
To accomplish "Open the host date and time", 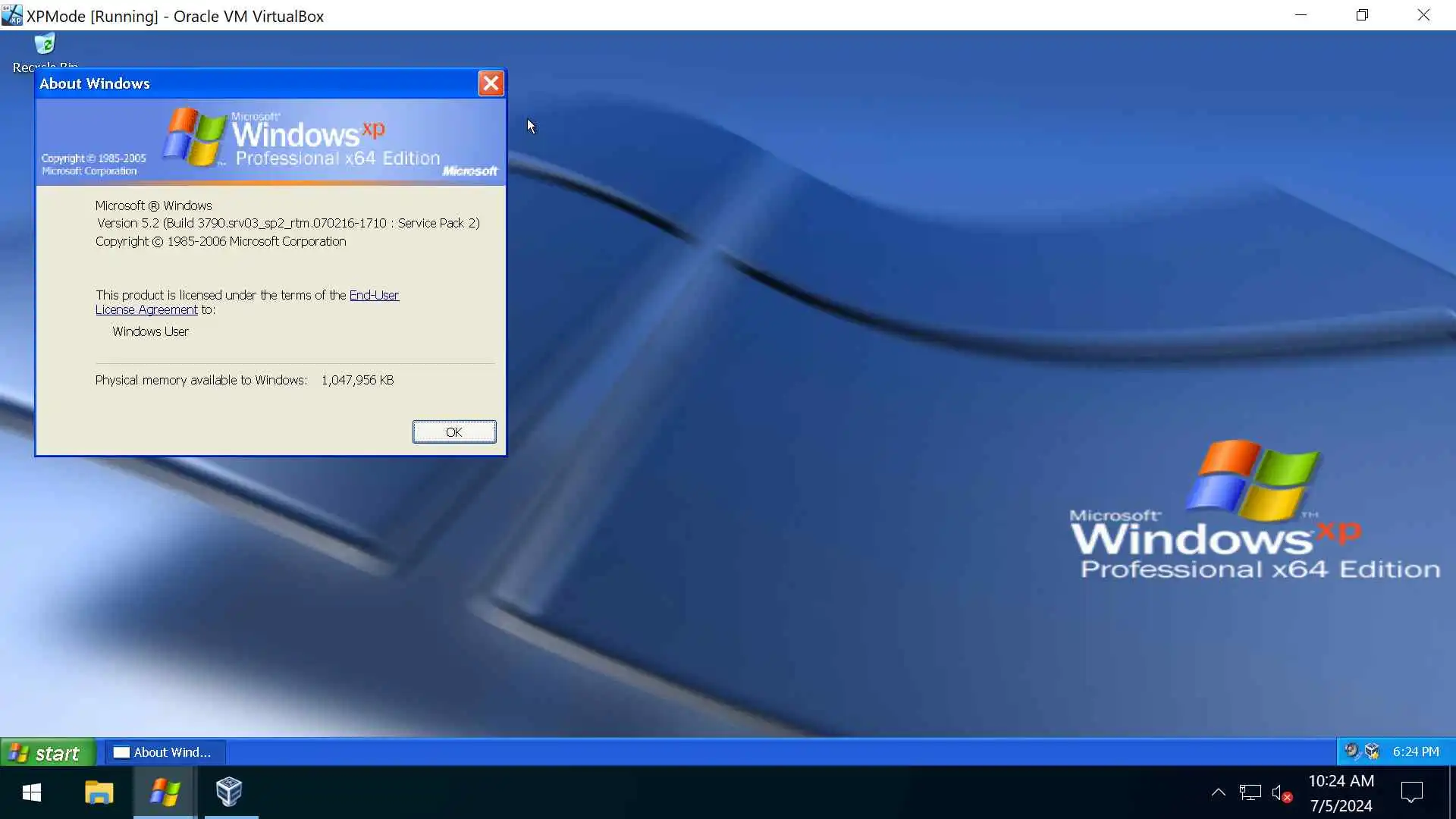I will (1341, 793).
